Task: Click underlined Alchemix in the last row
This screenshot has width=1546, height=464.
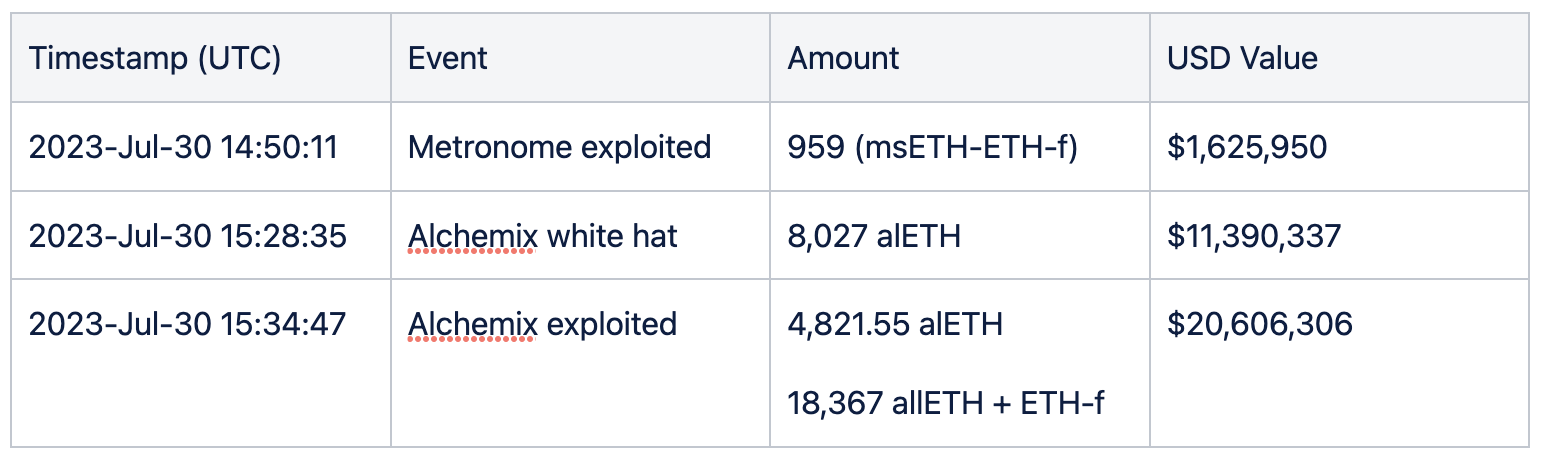Action: (471, 325)
